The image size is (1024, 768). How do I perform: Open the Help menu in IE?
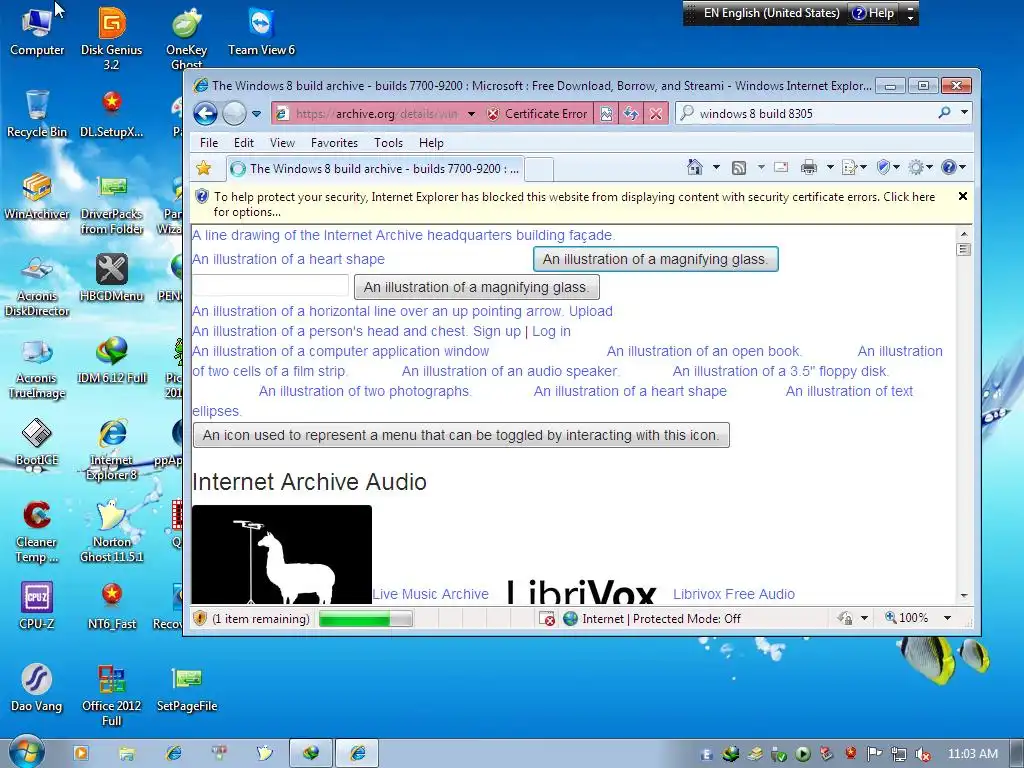[x=431, y=142]
